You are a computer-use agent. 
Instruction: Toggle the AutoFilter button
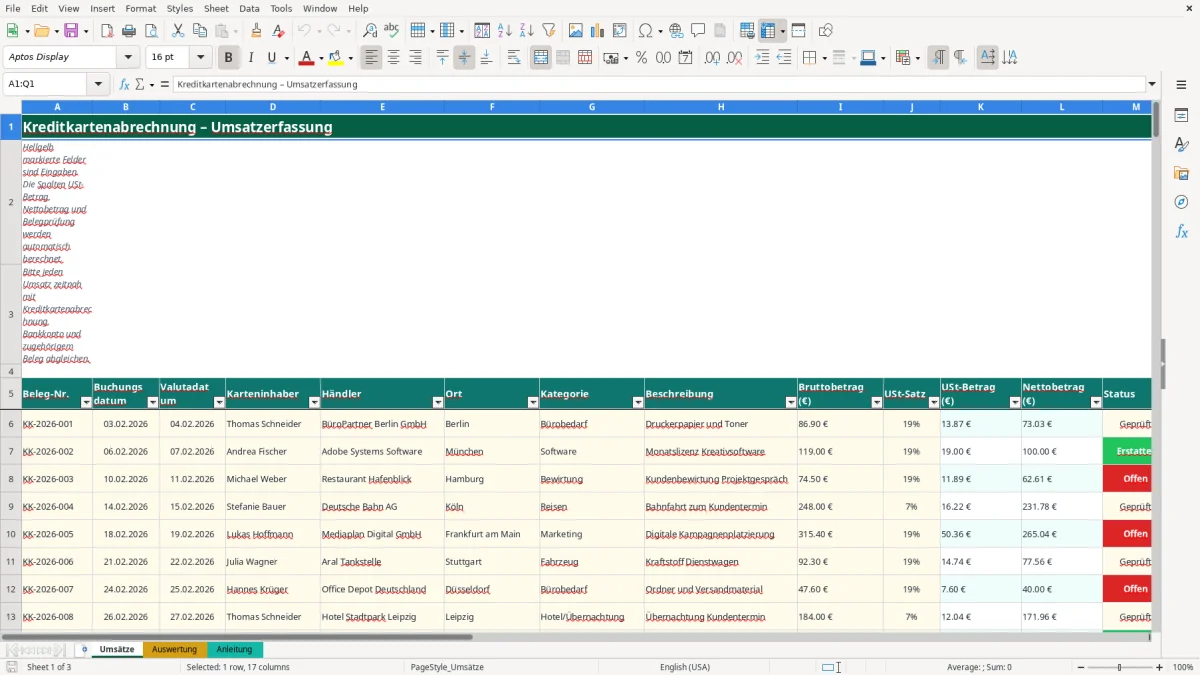click(549, 31)
